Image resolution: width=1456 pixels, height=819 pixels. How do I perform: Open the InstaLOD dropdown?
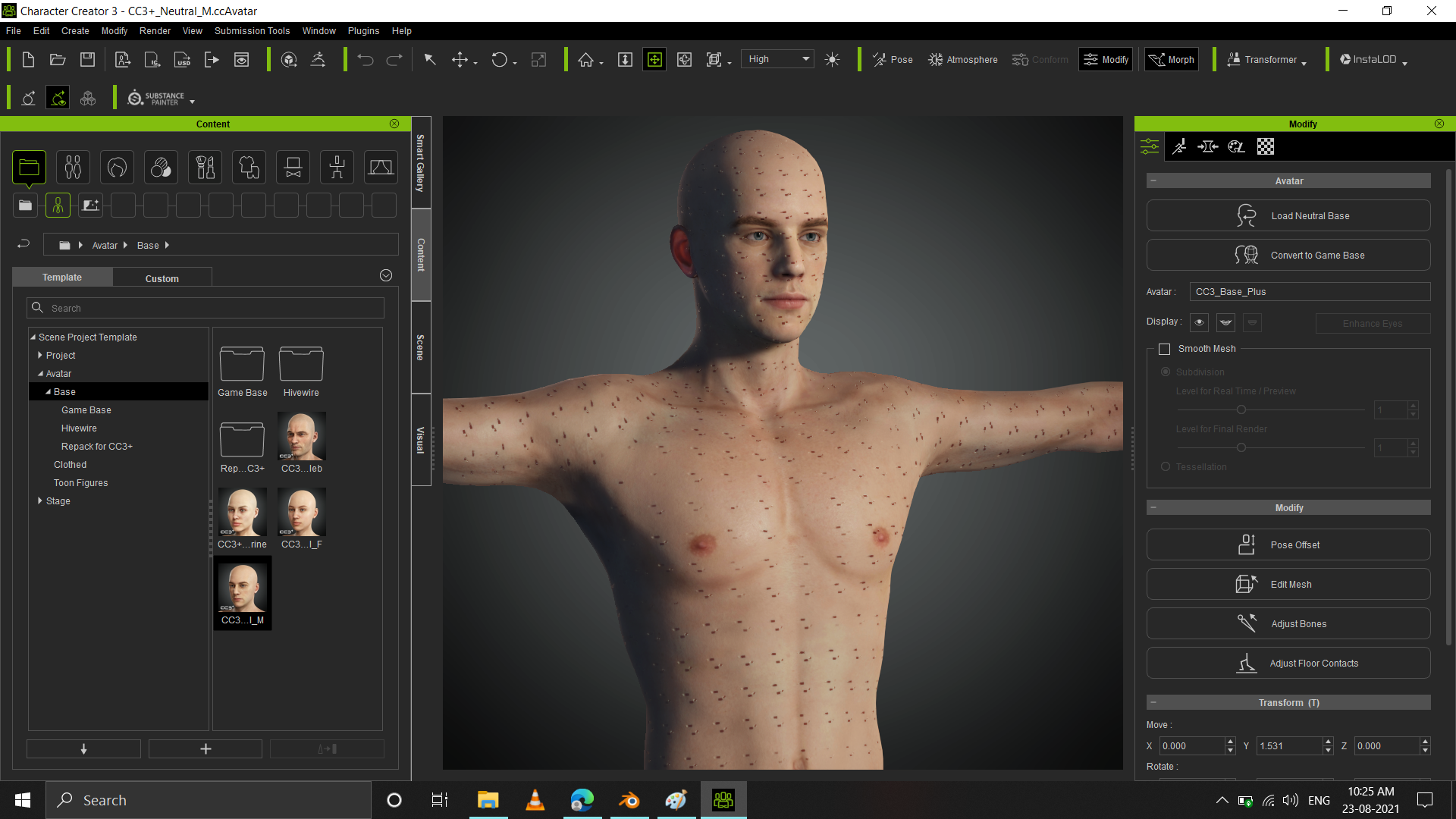[1373, 60]
